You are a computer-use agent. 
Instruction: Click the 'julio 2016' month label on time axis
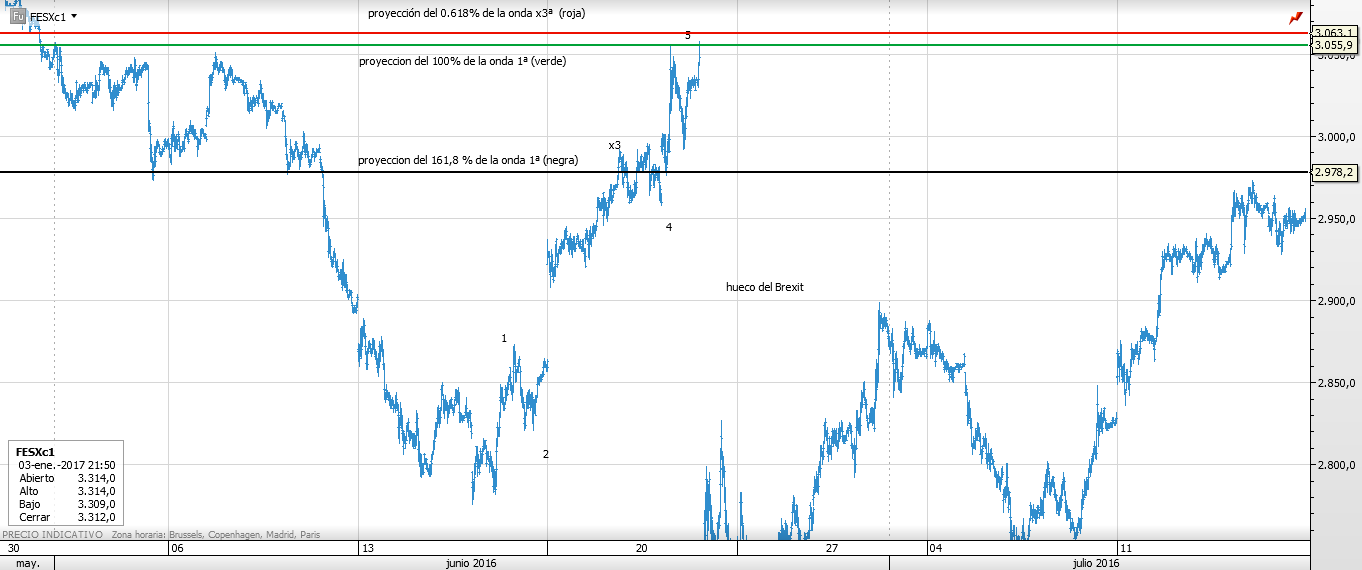pos(1096,563)
